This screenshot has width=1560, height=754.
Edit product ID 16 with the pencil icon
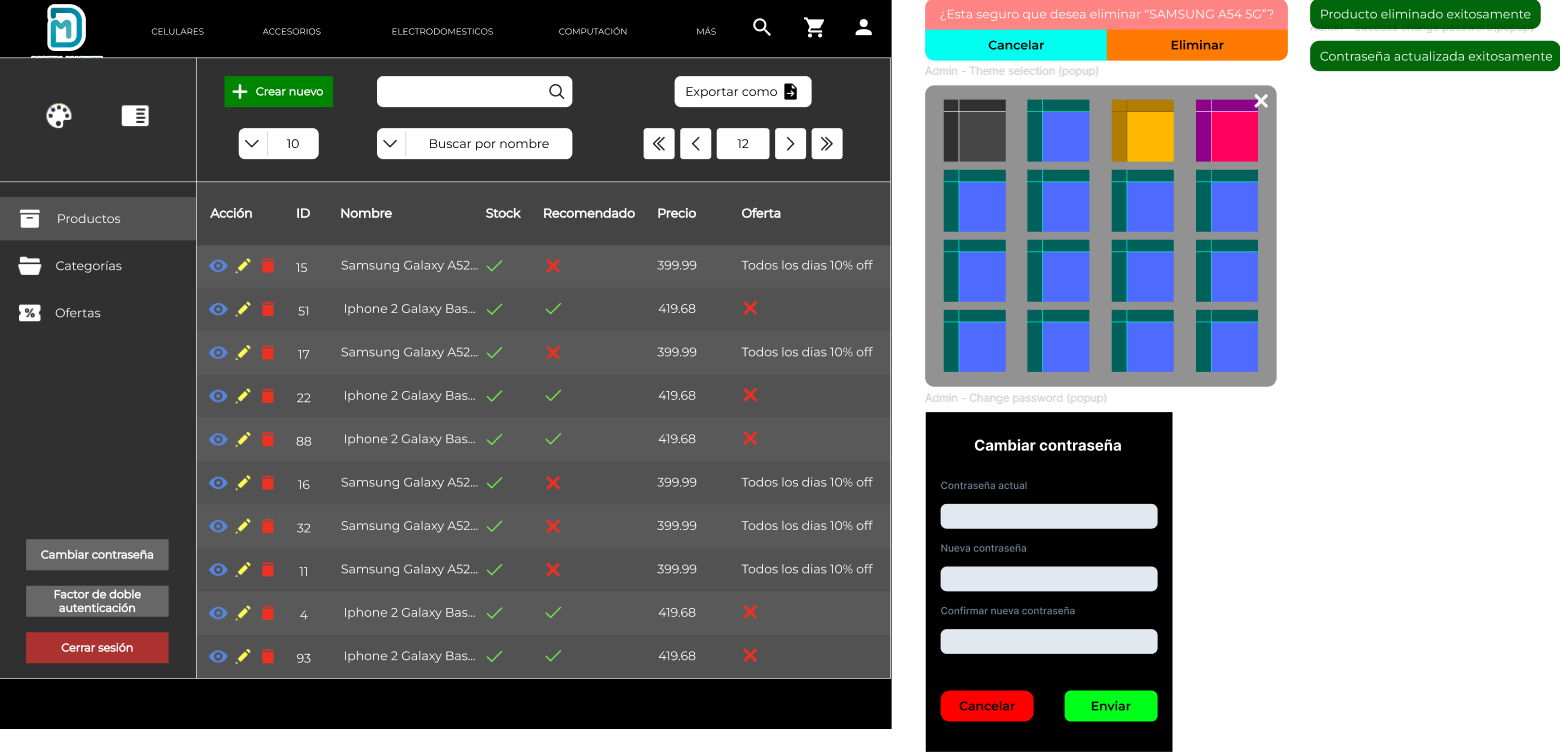coord(243,483)
